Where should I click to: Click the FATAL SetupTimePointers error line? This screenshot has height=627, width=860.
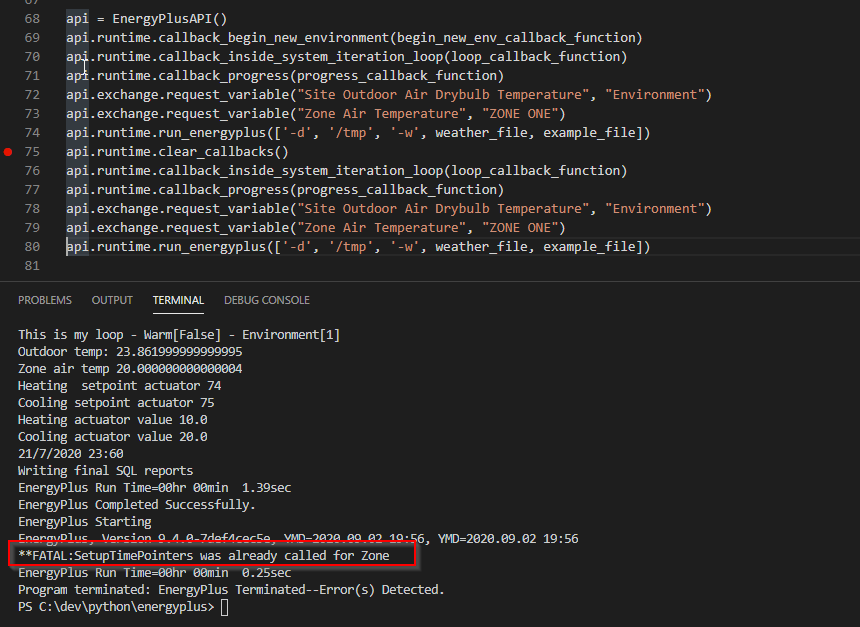point(203,556)
